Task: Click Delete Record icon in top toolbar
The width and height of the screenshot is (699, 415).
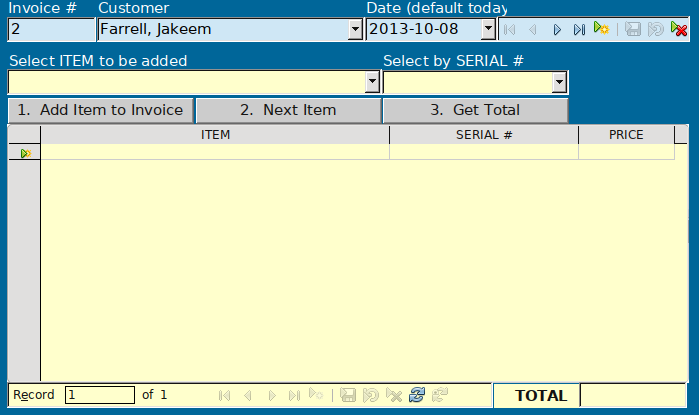Action: tap(679, 30)
